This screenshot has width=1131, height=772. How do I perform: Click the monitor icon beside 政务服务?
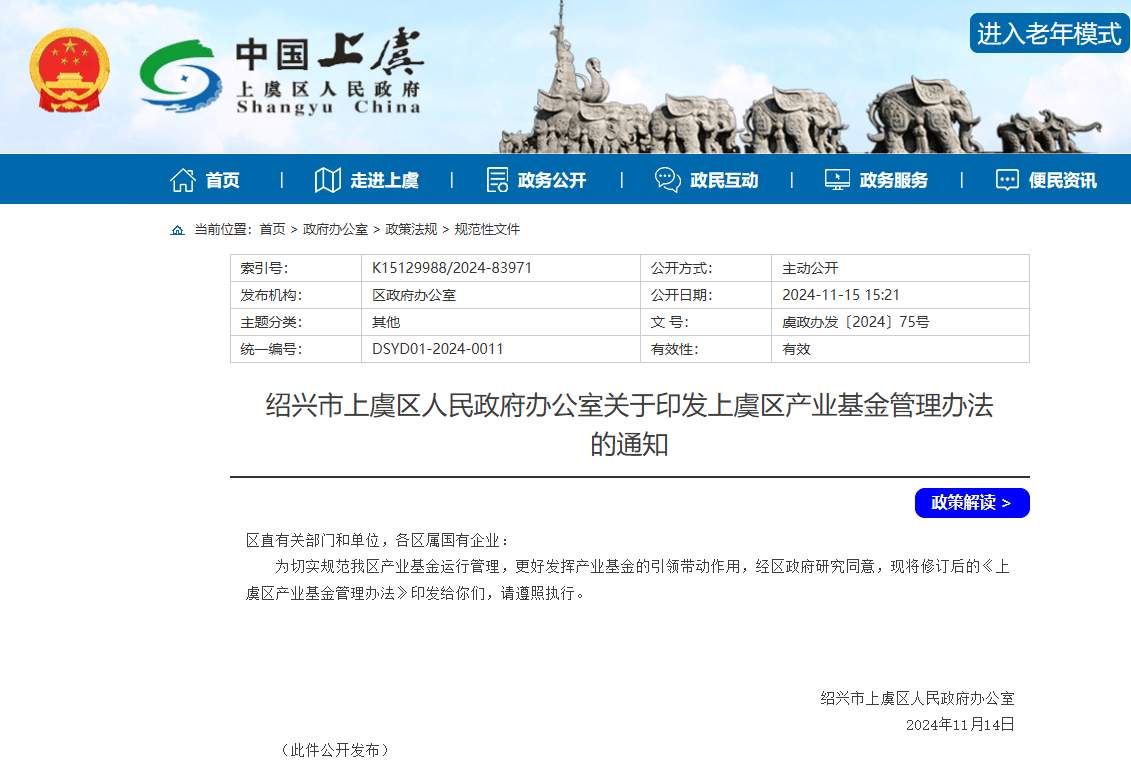(837, 180)
